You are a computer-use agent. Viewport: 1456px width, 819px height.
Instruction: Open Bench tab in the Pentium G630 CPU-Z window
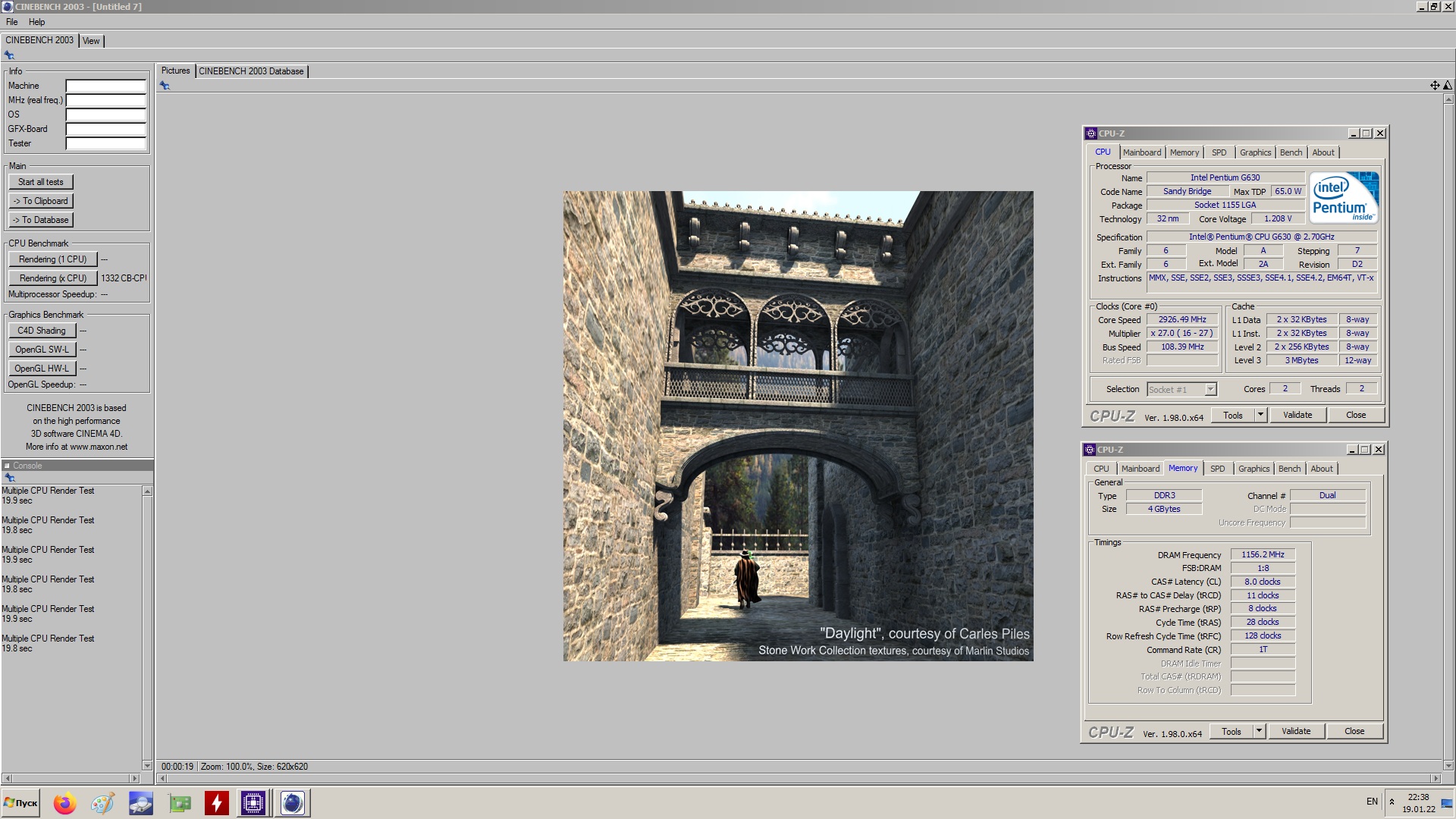[1291, 152]
